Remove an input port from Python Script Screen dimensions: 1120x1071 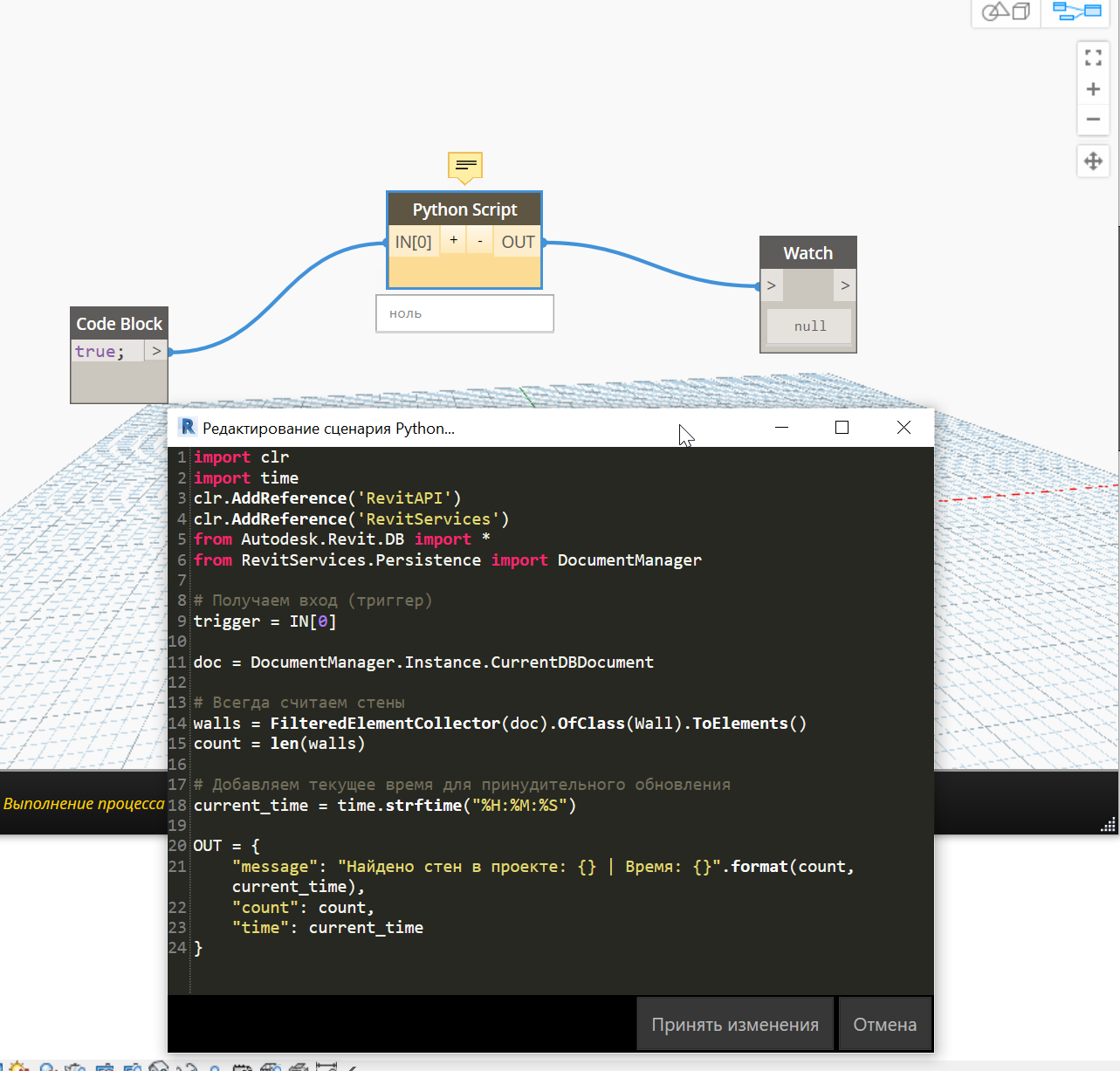479,241
